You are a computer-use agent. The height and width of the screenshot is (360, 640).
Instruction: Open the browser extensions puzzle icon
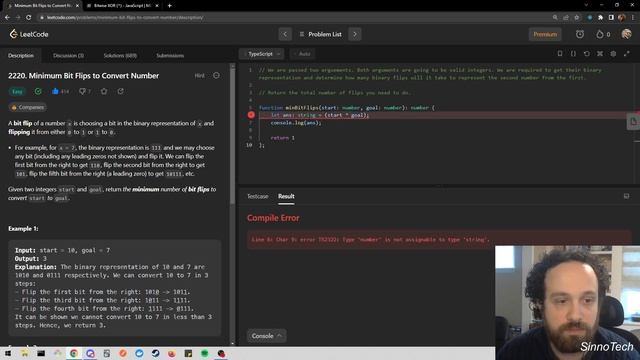pos(600,18)
